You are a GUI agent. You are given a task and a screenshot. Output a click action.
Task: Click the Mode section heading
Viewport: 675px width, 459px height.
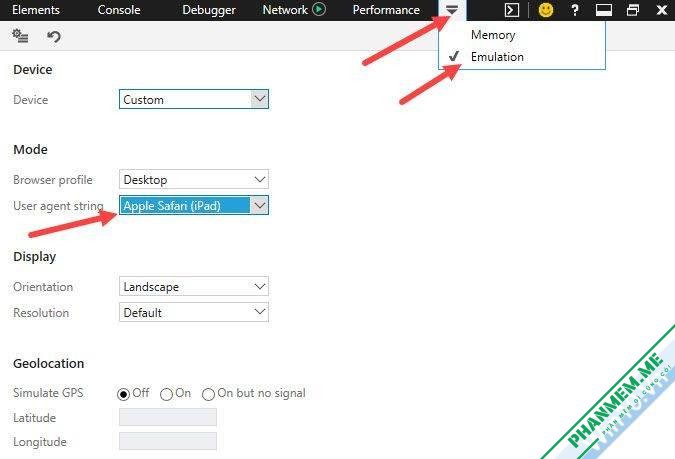coord(30,149)
